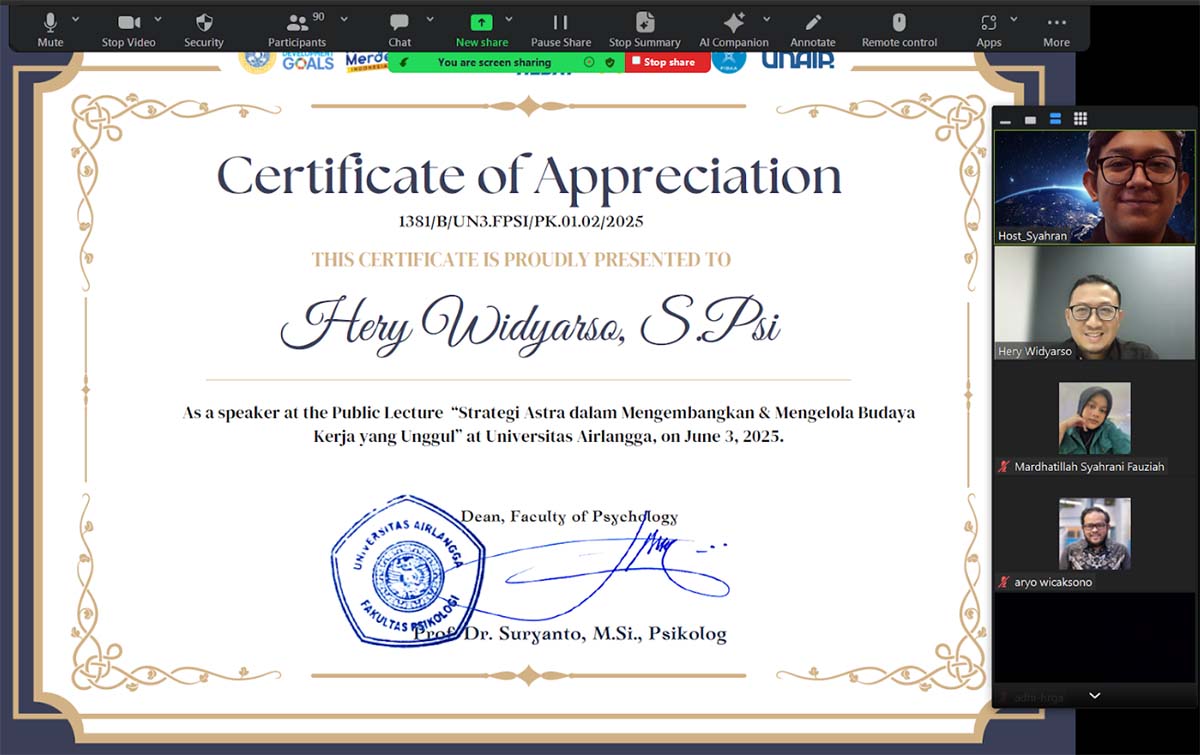This screenshot has width=1200, height=755.
Task: Click the Stop Summary icon
Action: coord(645,22)
